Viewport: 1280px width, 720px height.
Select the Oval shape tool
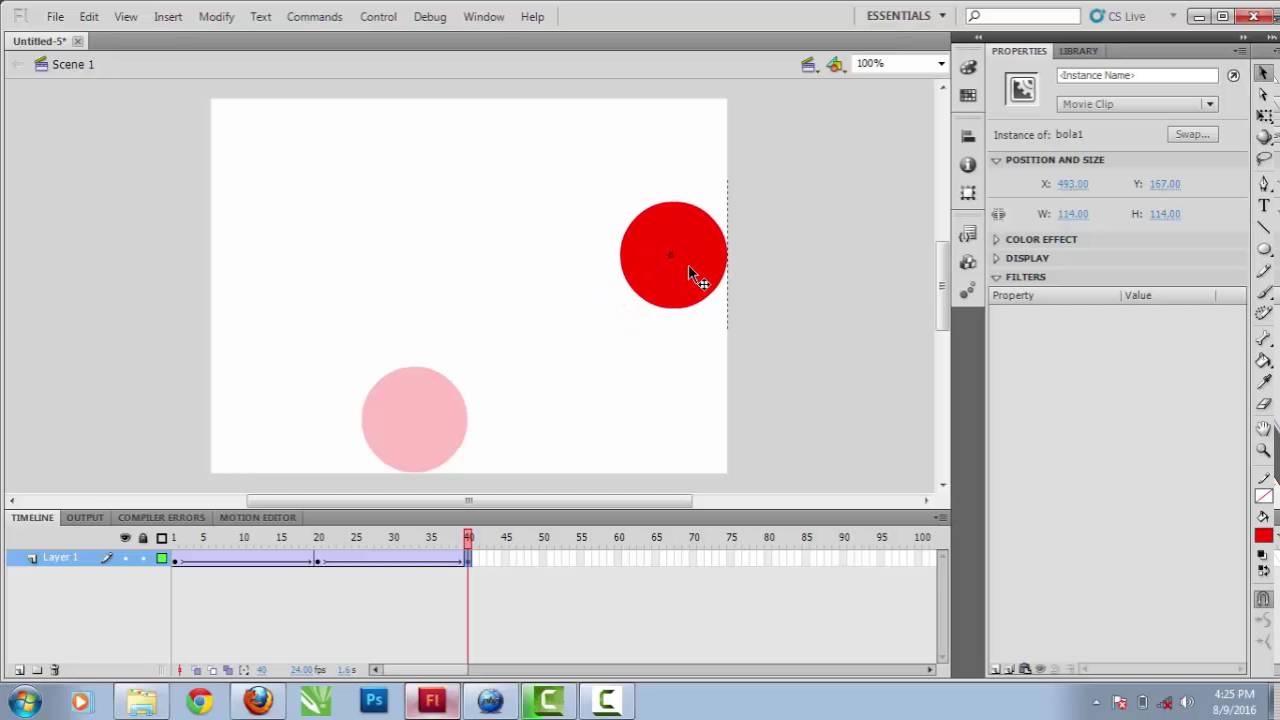(1264, 249)
